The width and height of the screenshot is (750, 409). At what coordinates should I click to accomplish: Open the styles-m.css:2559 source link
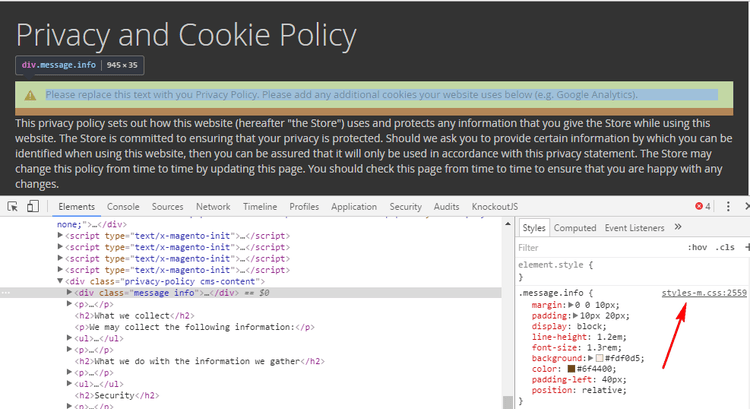[704, 293]
